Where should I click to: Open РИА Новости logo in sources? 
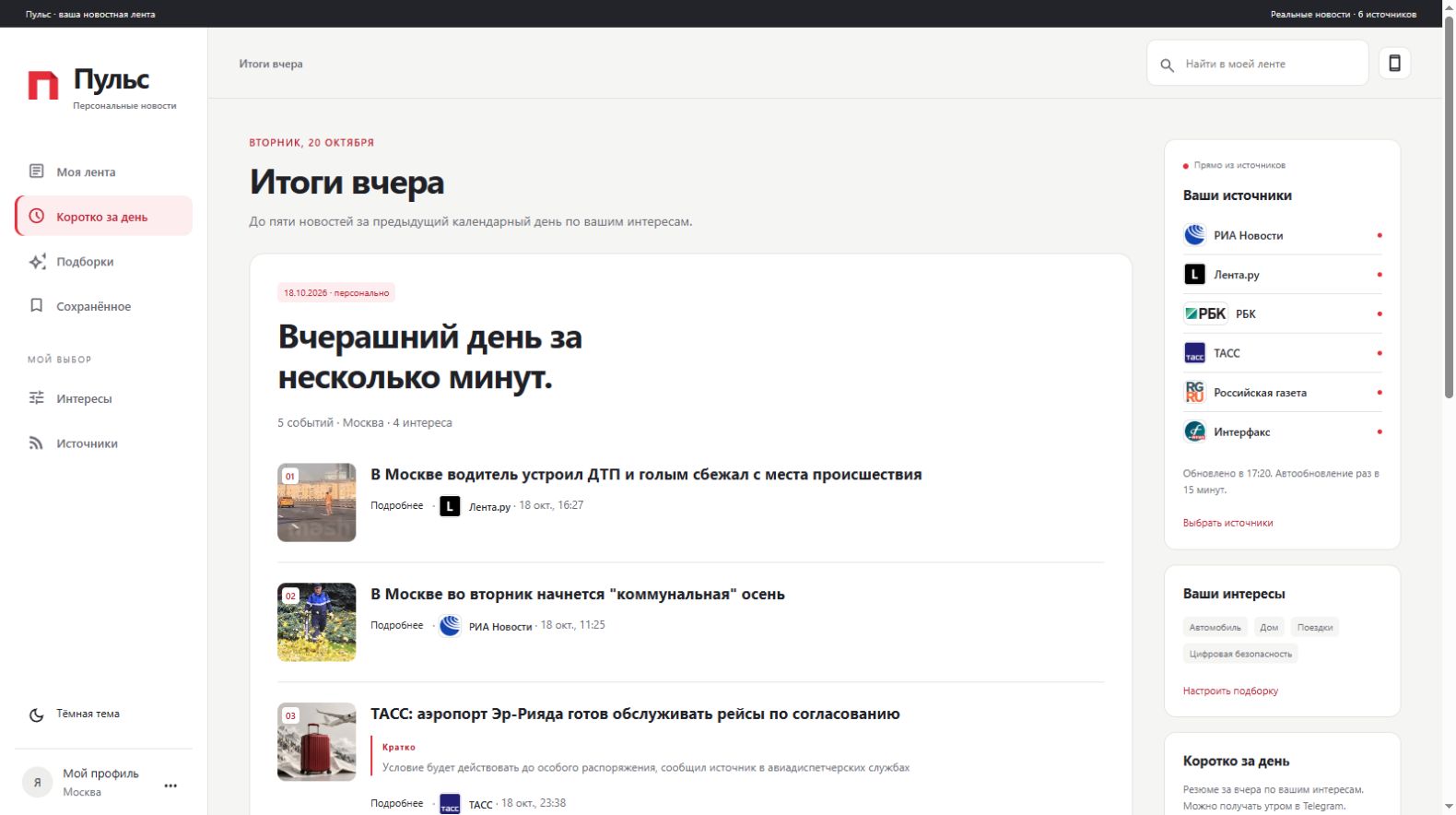tap(1194, 235)
